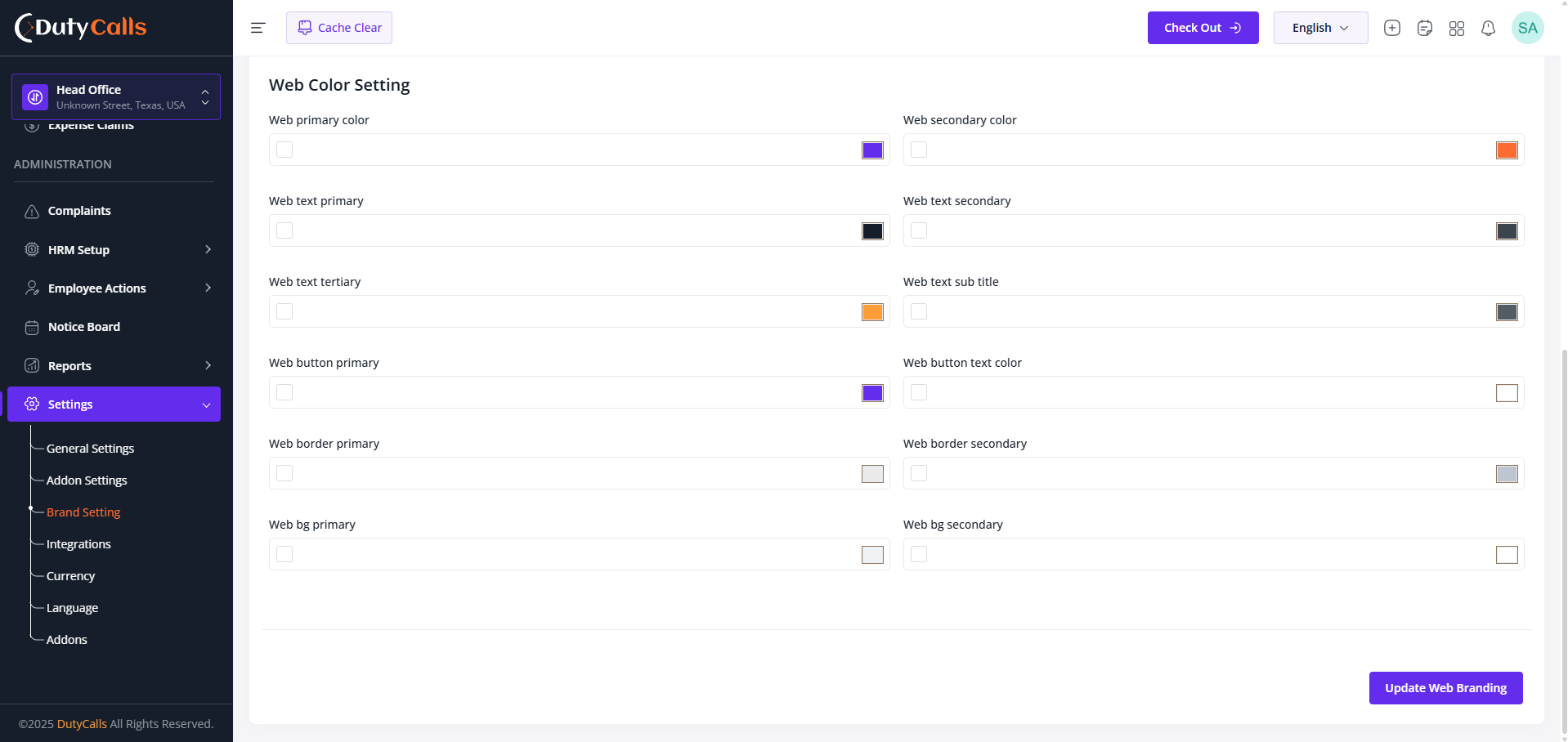Click the monitor icon in Cache Clear
Viewport: 1568px width, 742px height.
tap(305, 28)
